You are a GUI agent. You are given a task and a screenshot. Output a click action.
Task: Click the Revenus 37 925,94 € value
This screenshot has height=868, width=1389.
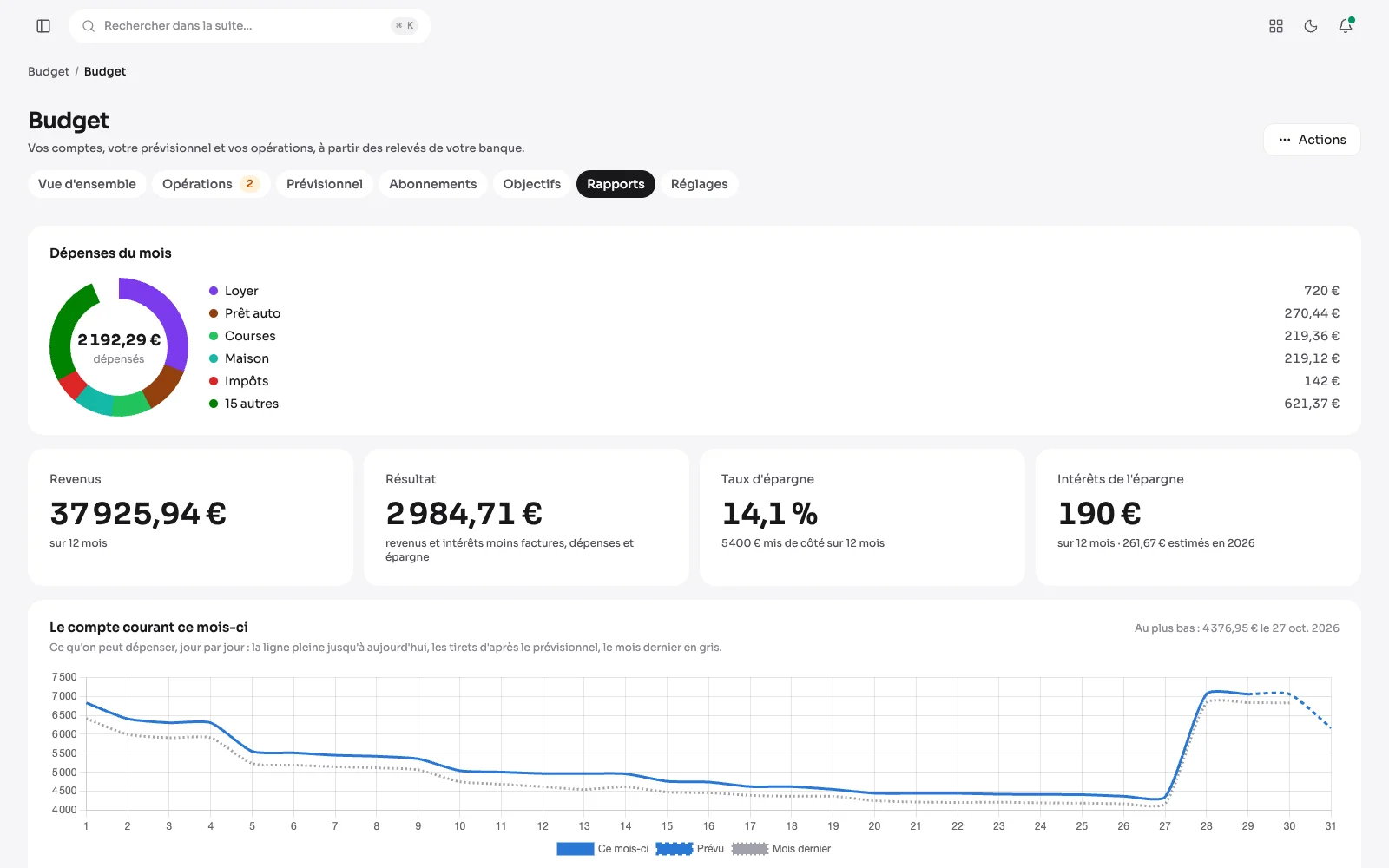(138, 514)
